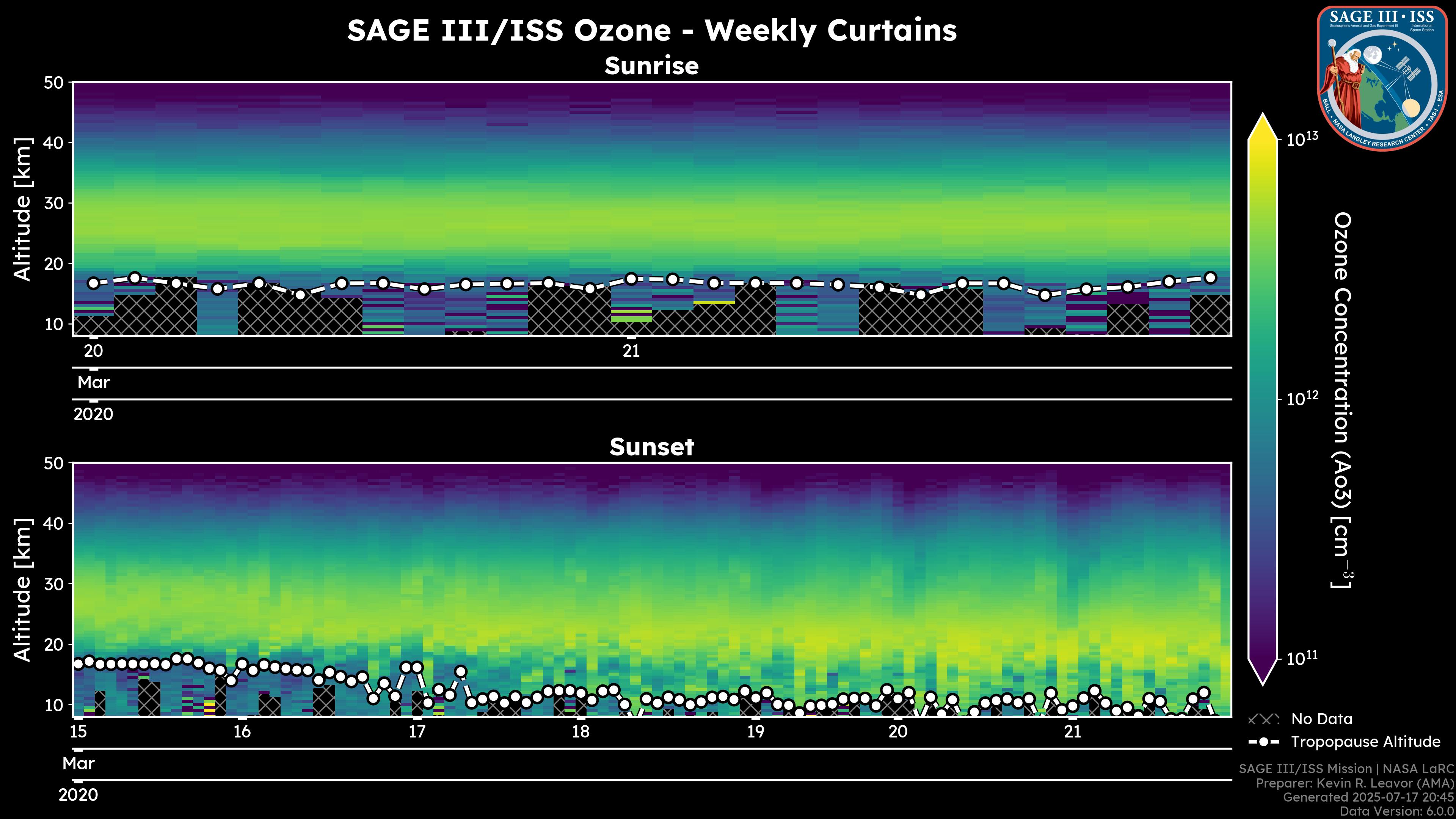The width and height of the screenshot is (1456, 819).
Task: Click the last Sunrise tropopause marker
Action: [x=1211, y=278]
